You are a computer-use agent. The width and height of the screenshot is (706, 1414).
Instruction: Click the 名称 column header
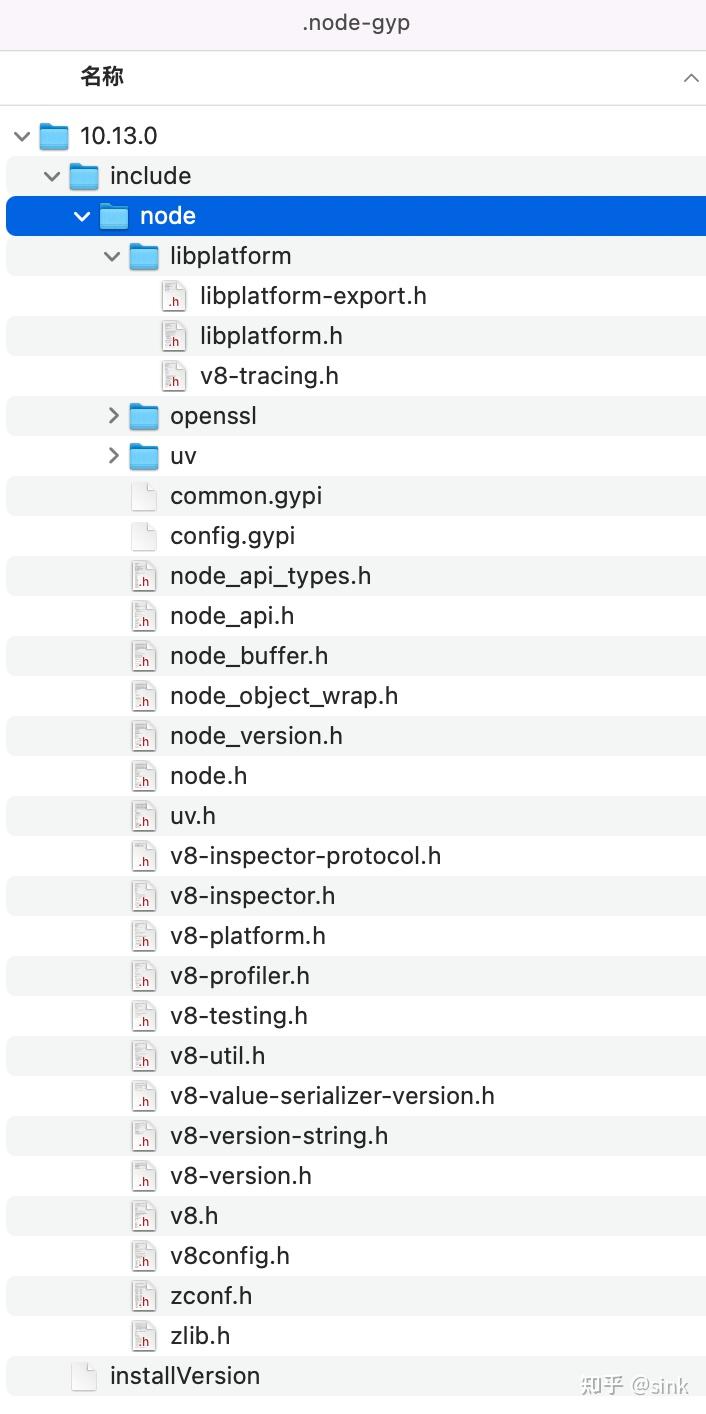pyautogui.click(x=101, y=77)
